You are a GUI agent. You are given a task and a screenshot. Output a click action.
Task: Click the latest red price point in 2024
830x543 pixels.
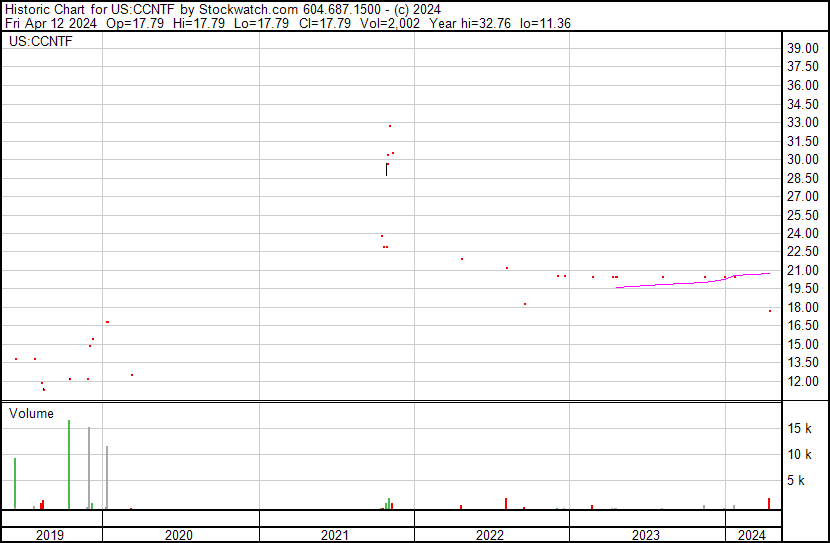click(x=770, y=311)
